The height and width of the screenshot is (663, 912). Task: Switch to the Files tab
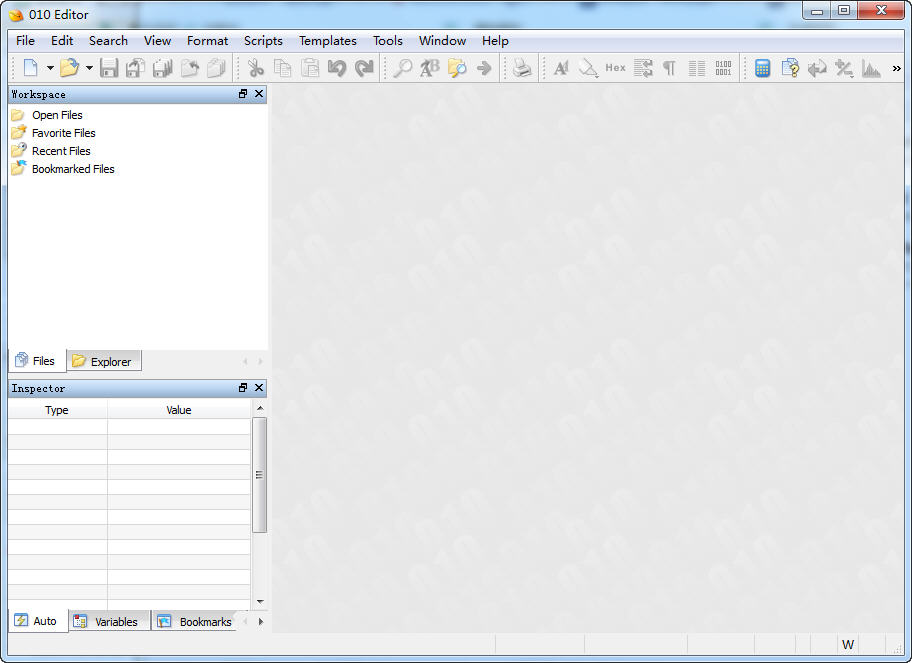pyautogui.click(x=37, y=361)
